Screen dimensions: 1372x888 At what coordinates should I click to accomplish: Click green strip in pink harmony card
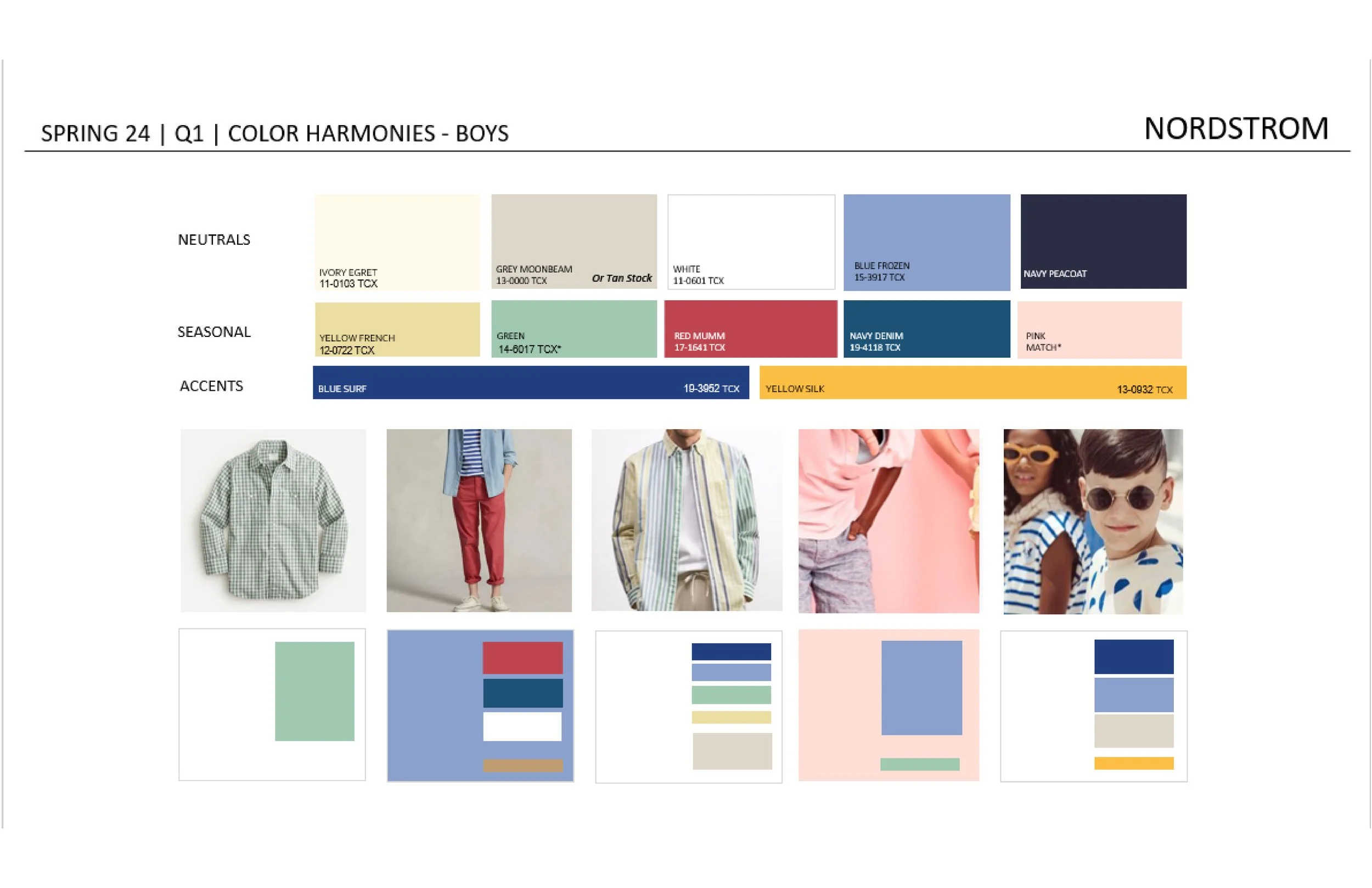(919, 764)
